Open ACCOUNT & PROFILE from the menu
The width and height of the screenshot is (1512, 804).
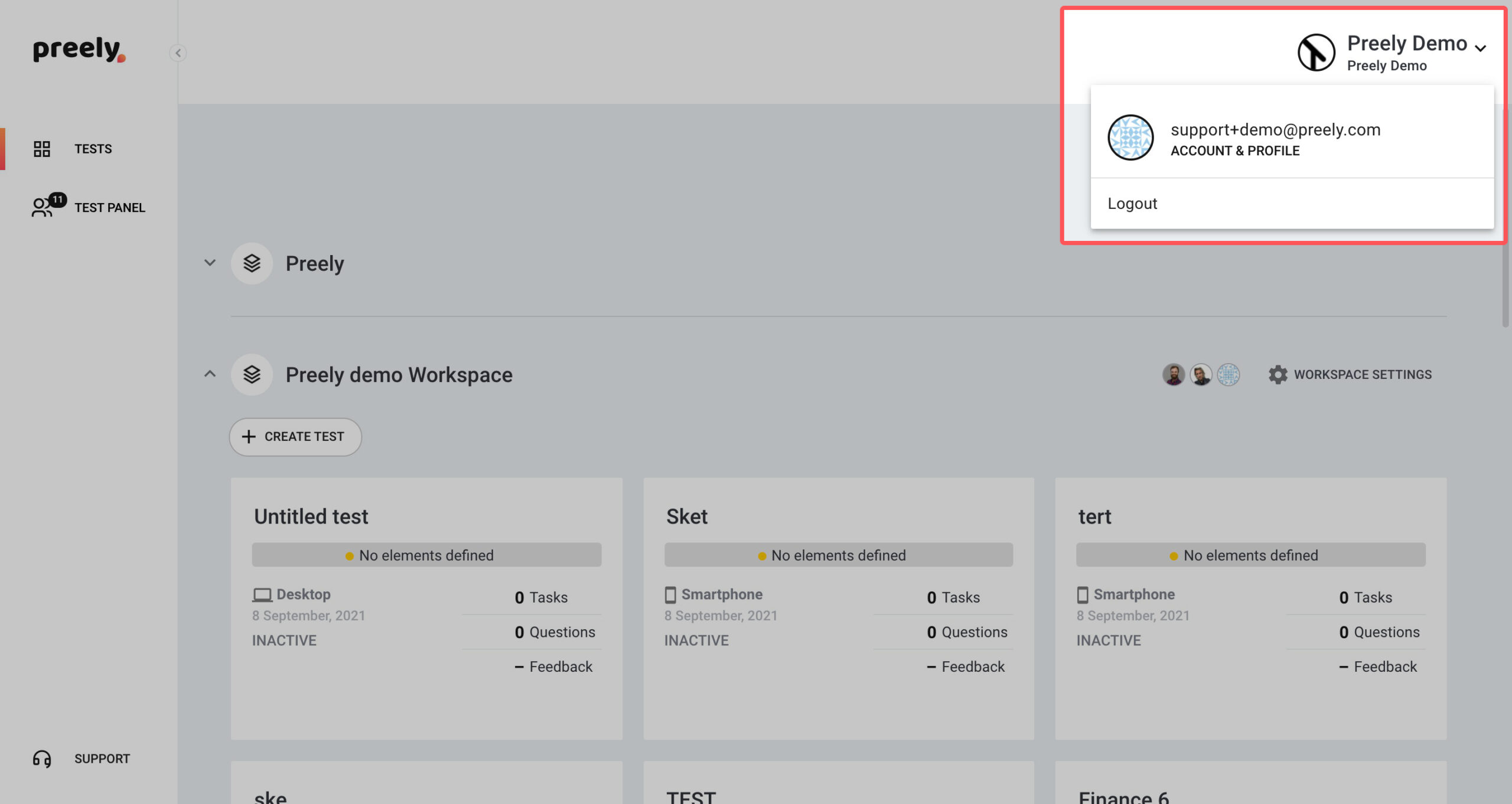pyautogui.click(x=1235, y=151)
